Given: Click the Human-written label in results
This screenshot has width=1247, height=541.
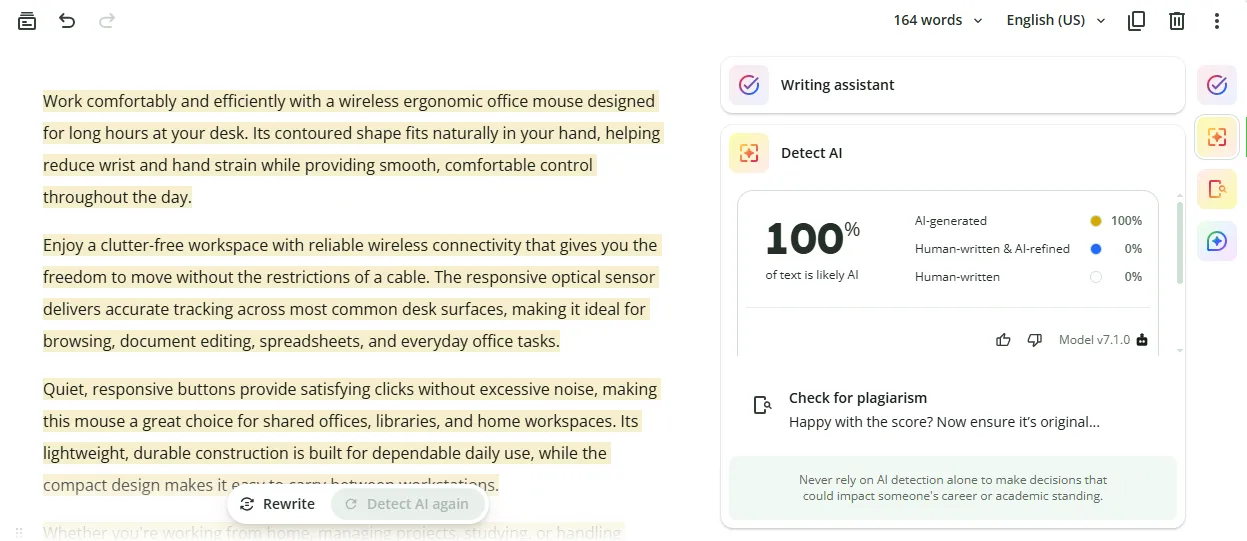Looking at the screenshot, I should click(x=957, y=277).
